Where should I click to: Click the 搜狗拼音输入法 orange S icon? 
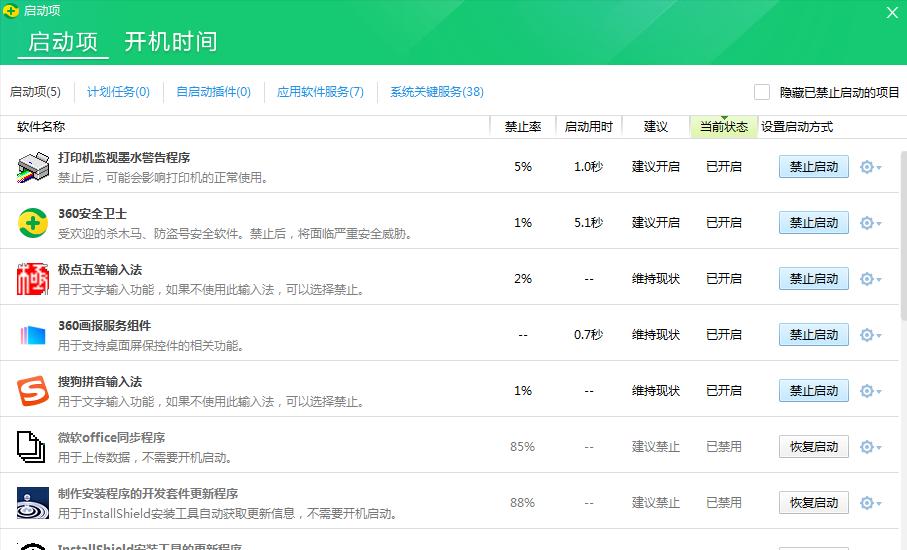(33, 391)
